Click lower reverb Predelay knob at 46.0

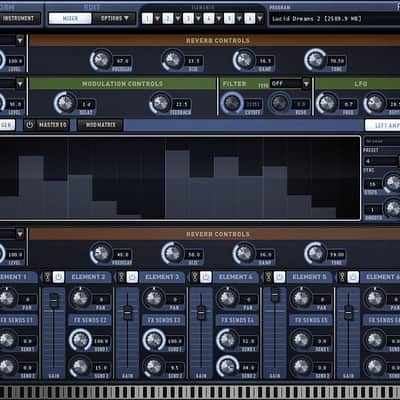pyautogui.click(x=101, y=253)
